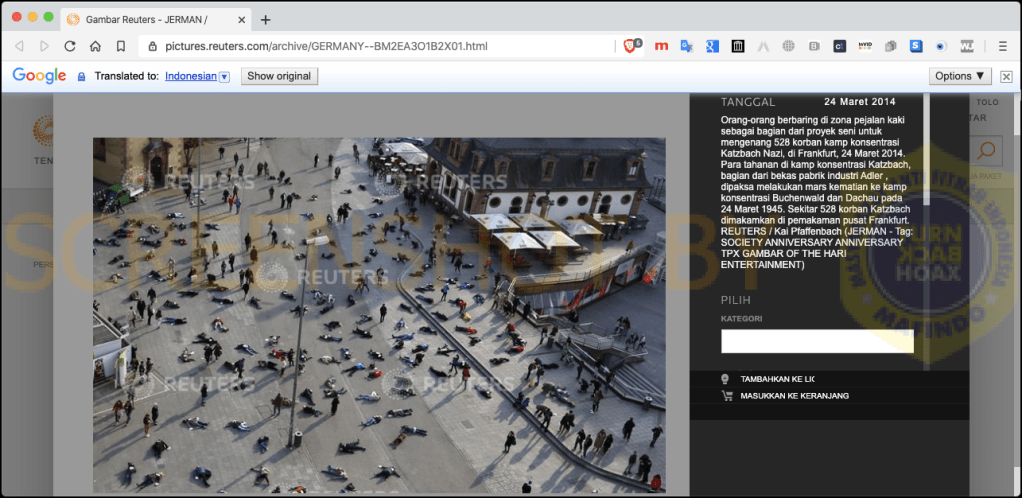Open the browser hamburger menu

point(1002,46)
